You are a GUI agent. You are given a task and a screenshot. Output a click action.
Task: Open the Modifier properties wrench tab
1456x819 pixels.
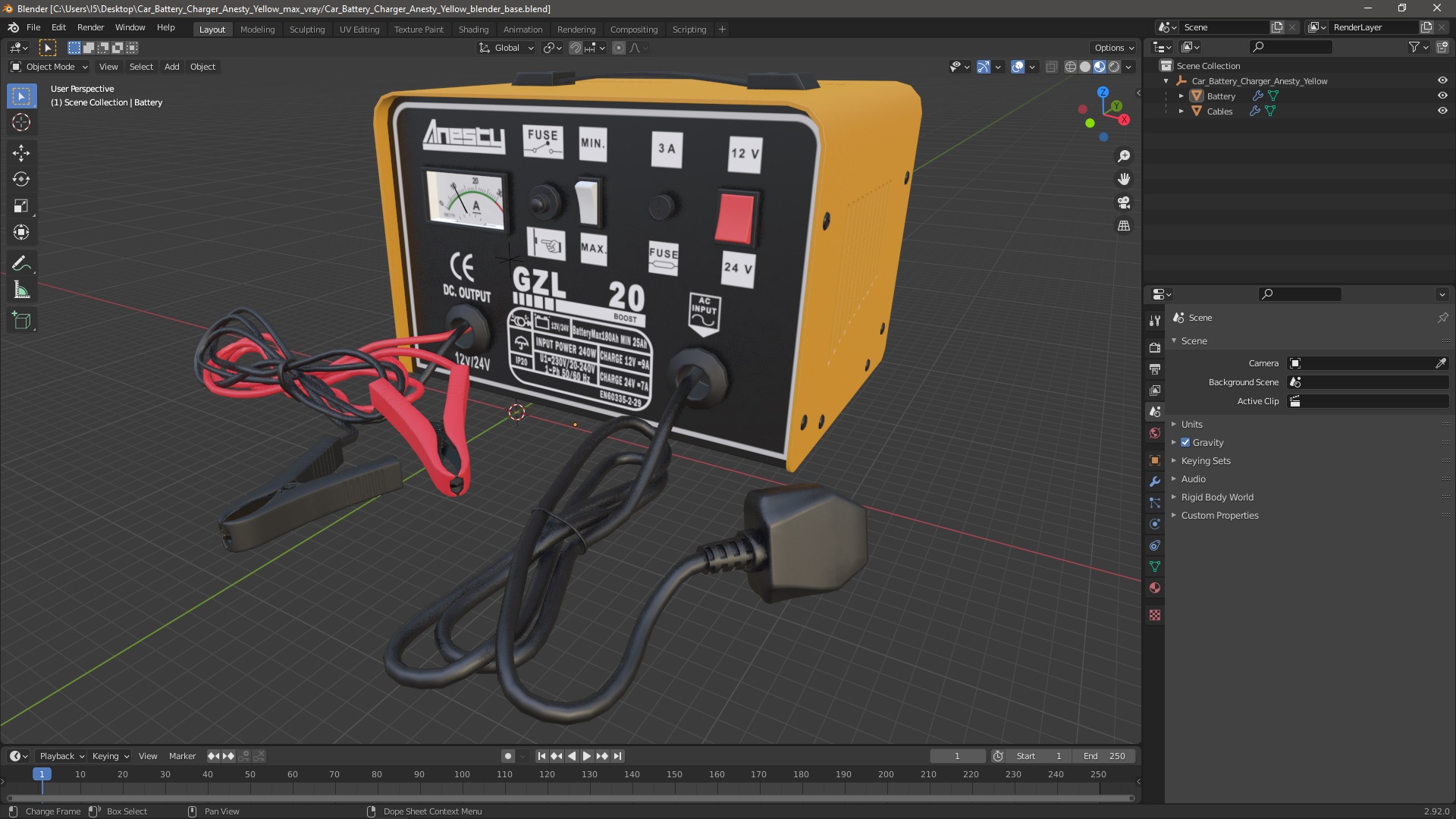point(1155,482)
